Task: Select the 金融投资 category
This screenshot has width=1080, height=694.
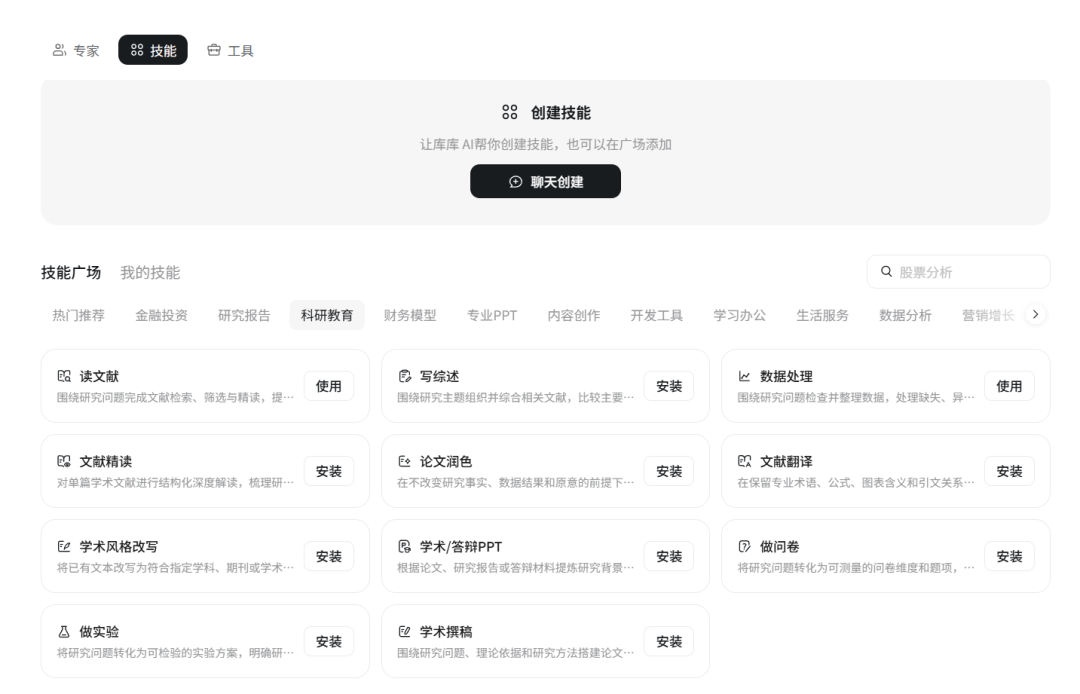Action: 161,315
